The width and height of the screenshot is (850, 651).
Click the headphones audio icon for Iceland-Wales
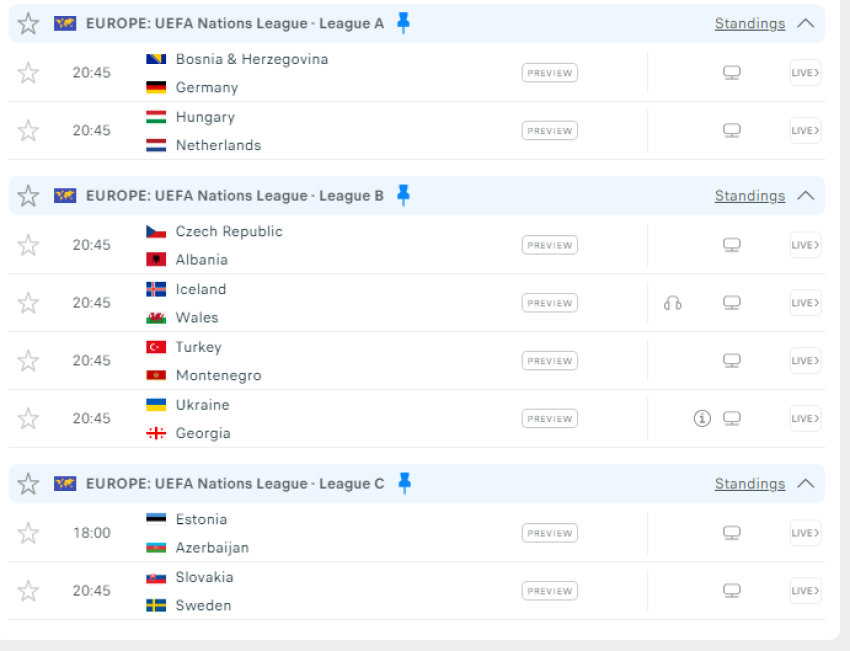673,303
